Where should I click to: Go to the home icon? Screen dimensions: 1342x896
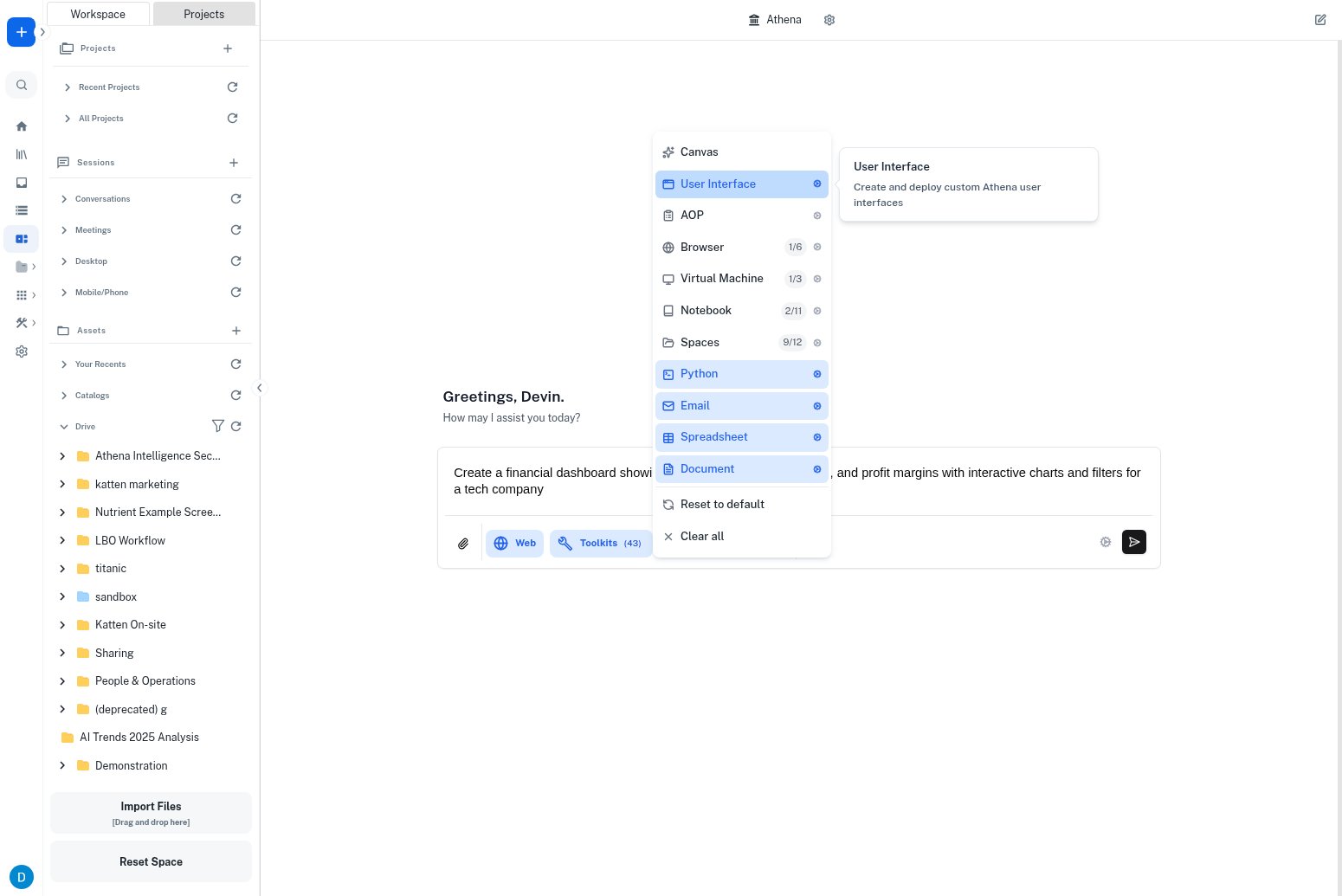(22, 126)
